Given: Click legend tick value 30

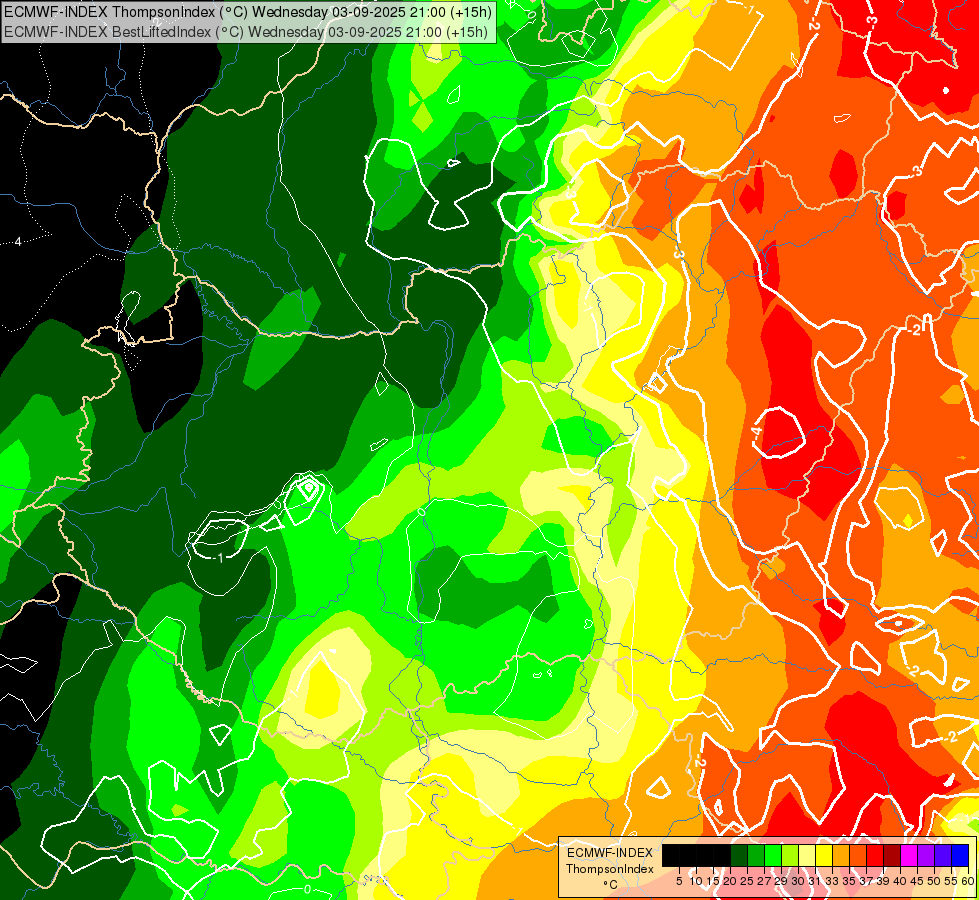Looking at the screenshot, I should 798,881.
